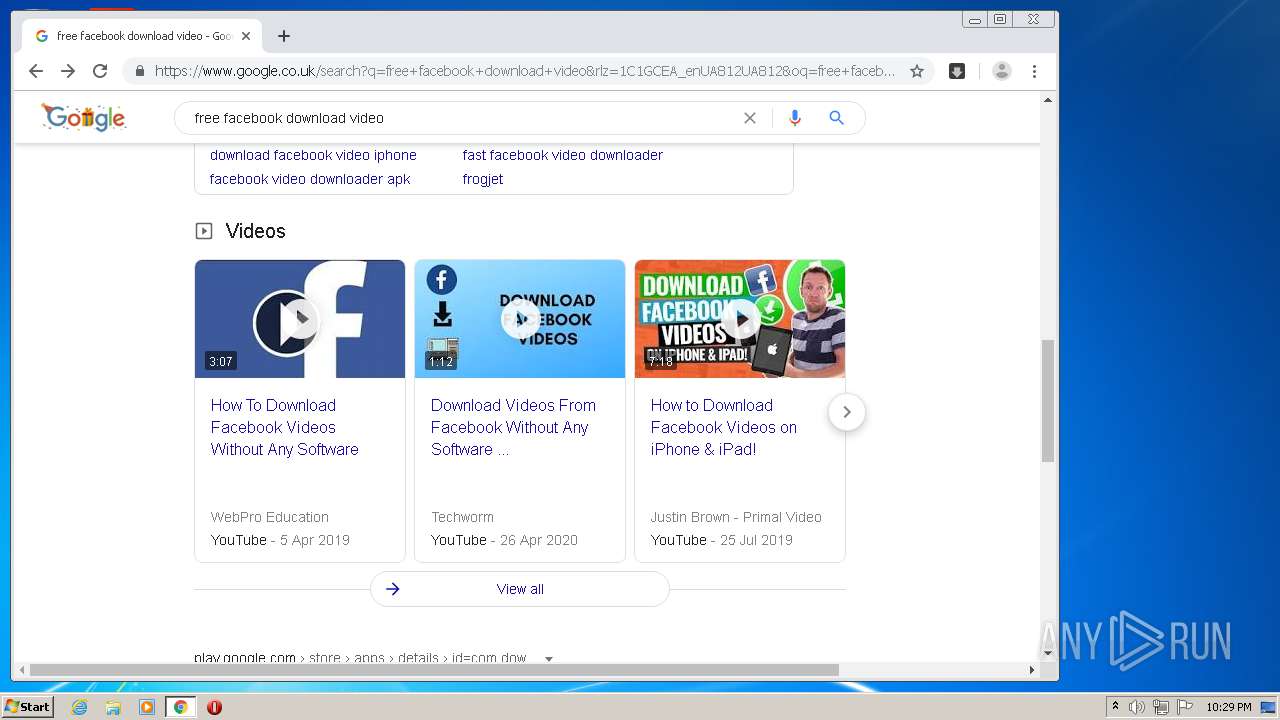Click the 'WebPro Education' channel name
This screenshot has height=720, width=1280.
pos(270,517)
